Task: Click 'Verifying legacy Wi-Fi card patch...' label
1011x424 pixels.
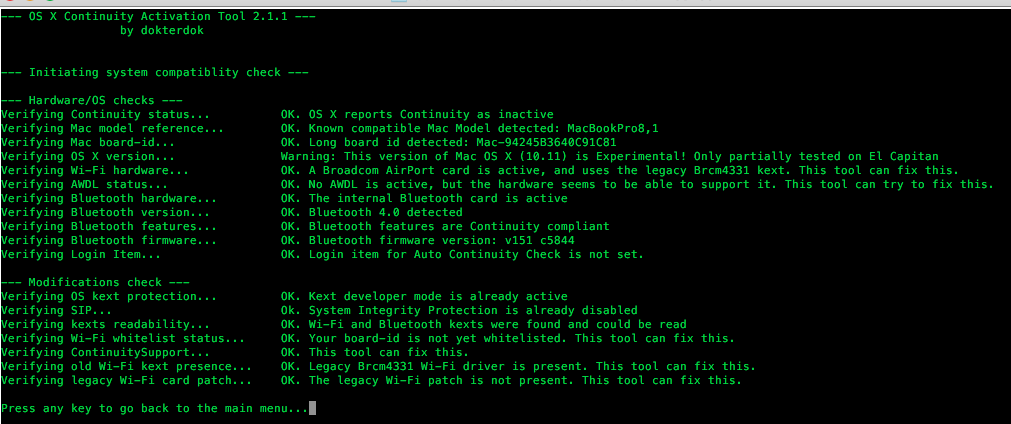Action: (x=126, y=380)
